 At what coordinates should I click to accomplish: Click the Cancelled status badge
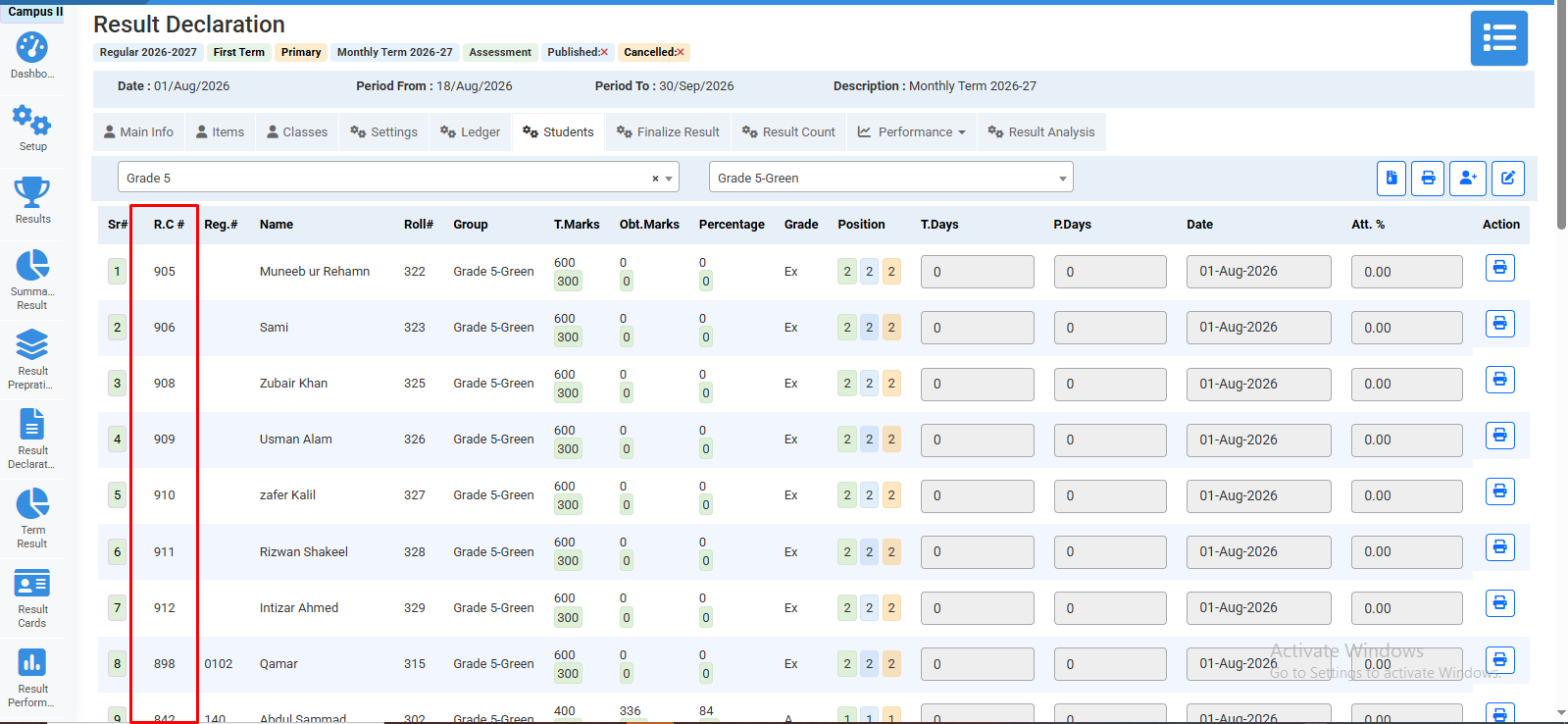(654, 52)
